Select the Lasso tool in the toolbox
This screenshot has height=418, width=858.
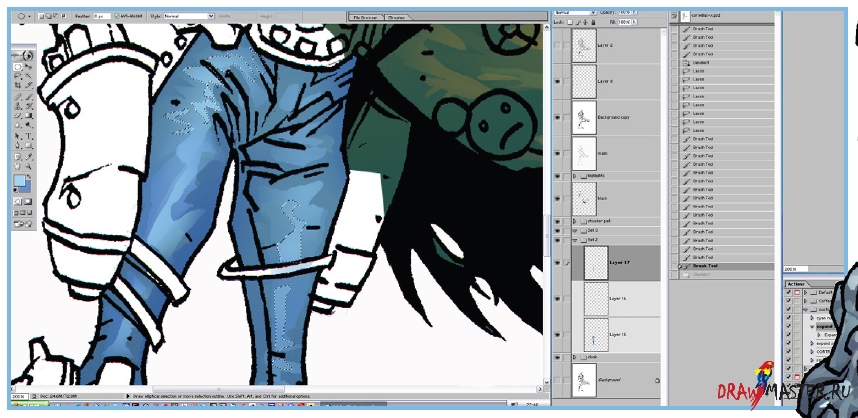(18, 76)
